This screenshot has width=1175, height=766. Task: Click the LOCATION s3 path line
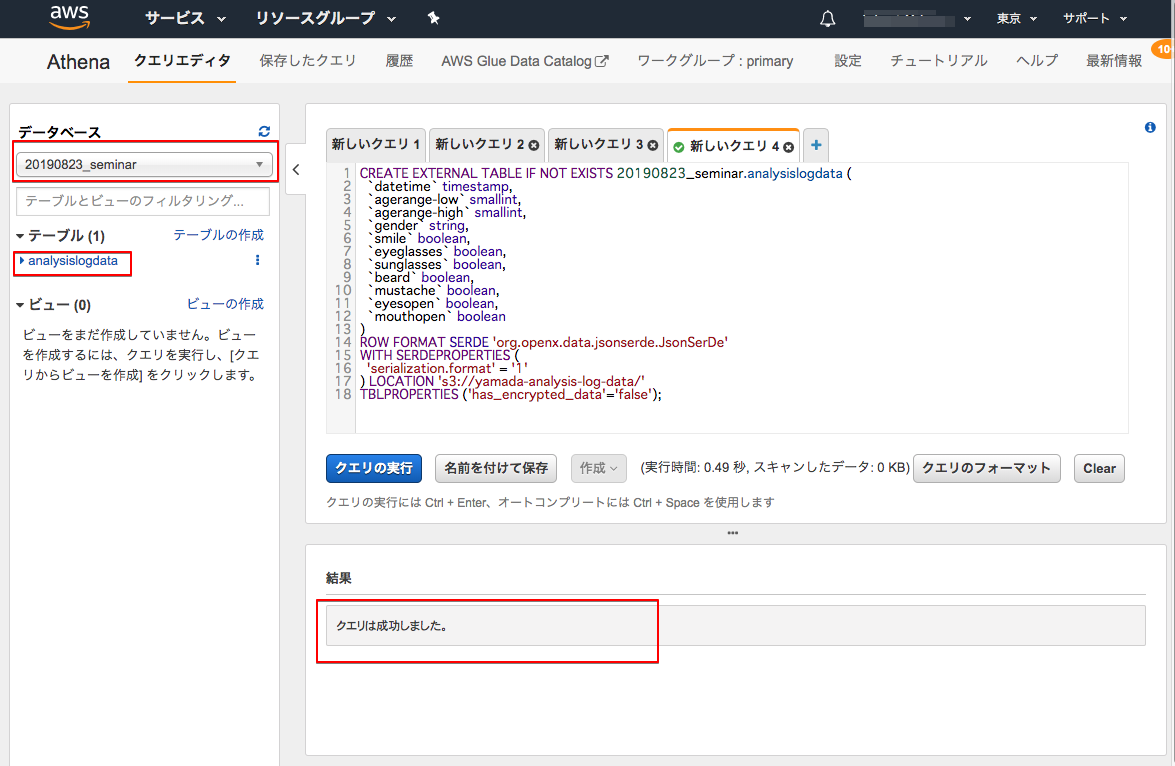501,382
